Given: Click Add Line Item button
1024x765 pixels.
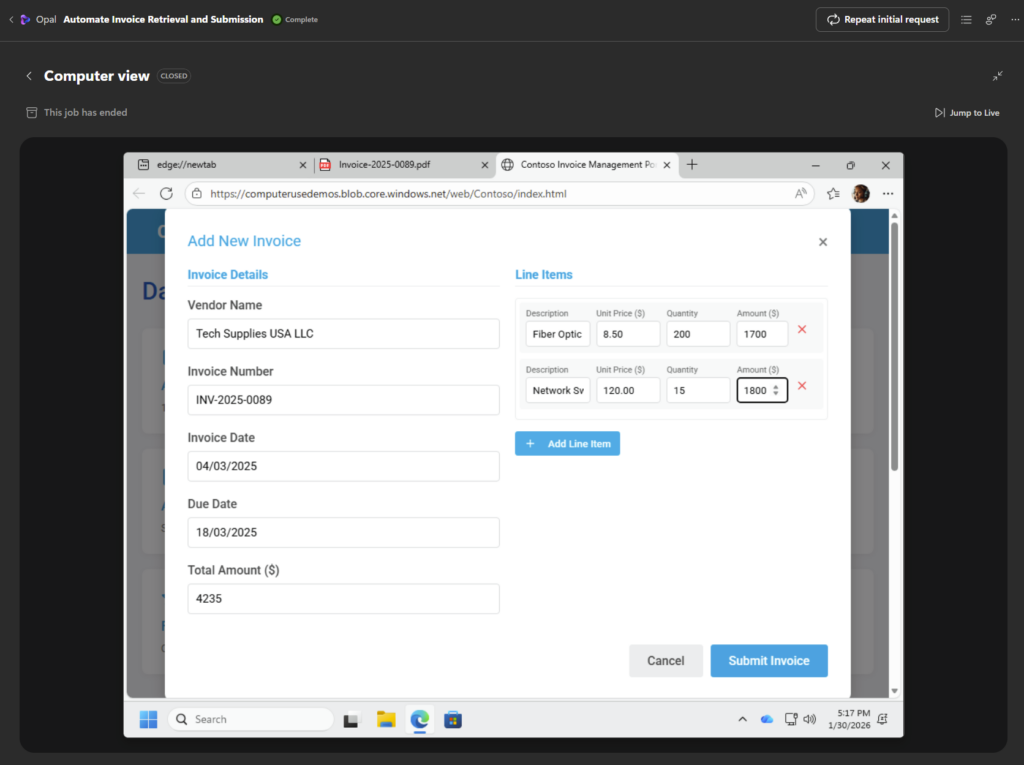Looking at the screenshot, I should click(x=568, y=443).
